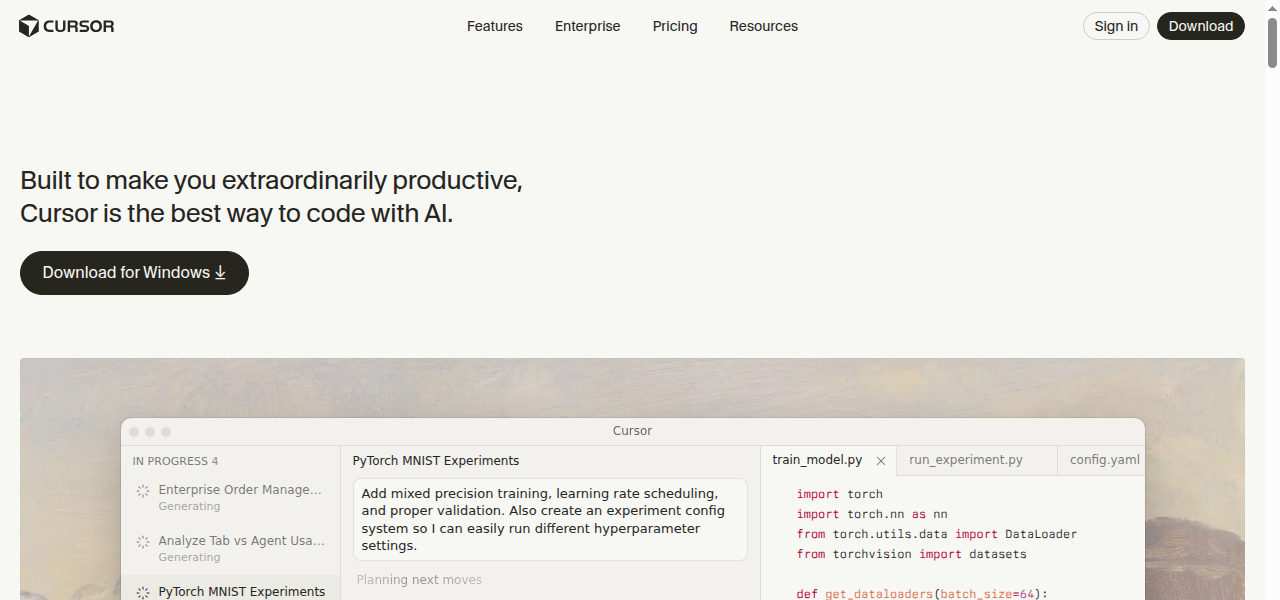Open the Enterprise page link
Screen dimensions: 1280x600
(x=587, y=26)
